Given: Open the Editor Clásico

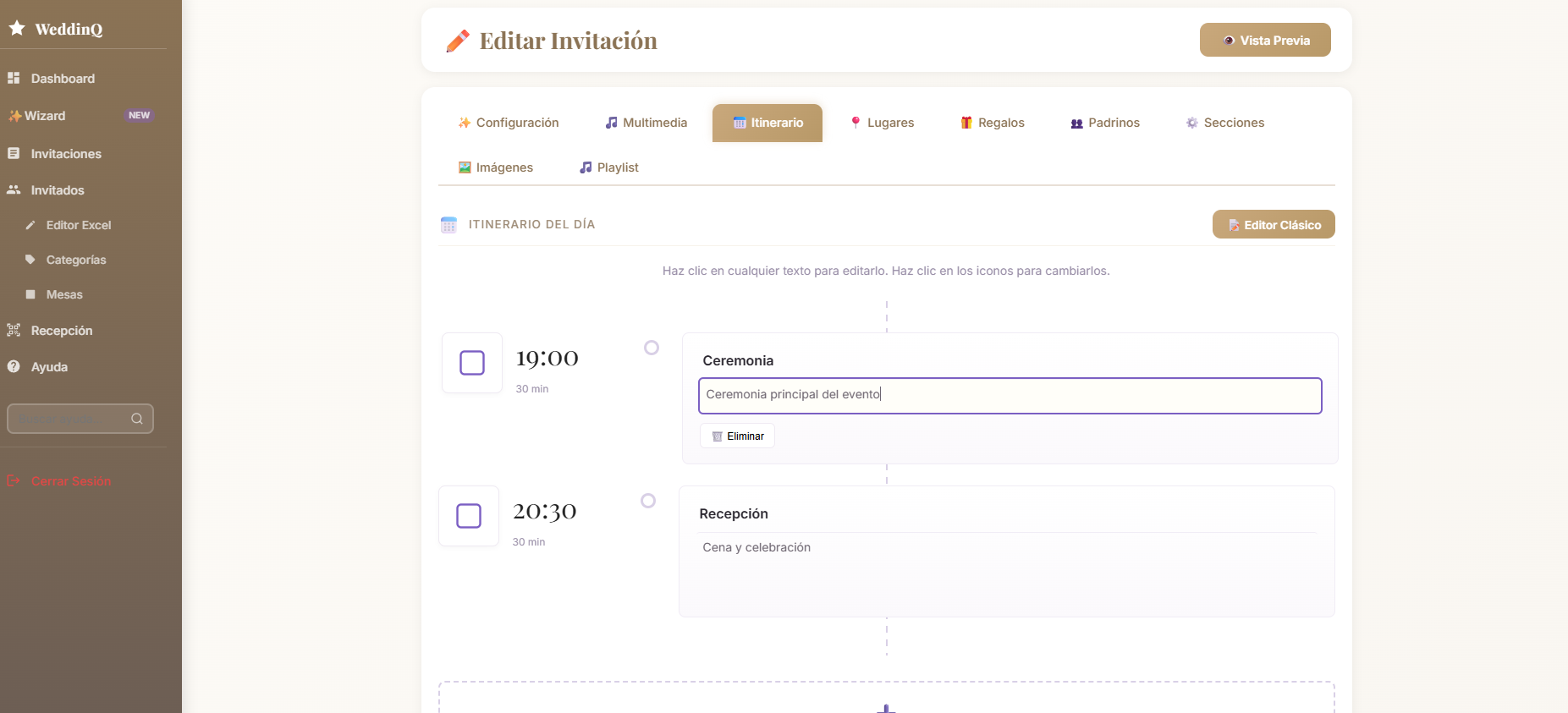Looking at the screenshot, I should tap(1274, 225).
